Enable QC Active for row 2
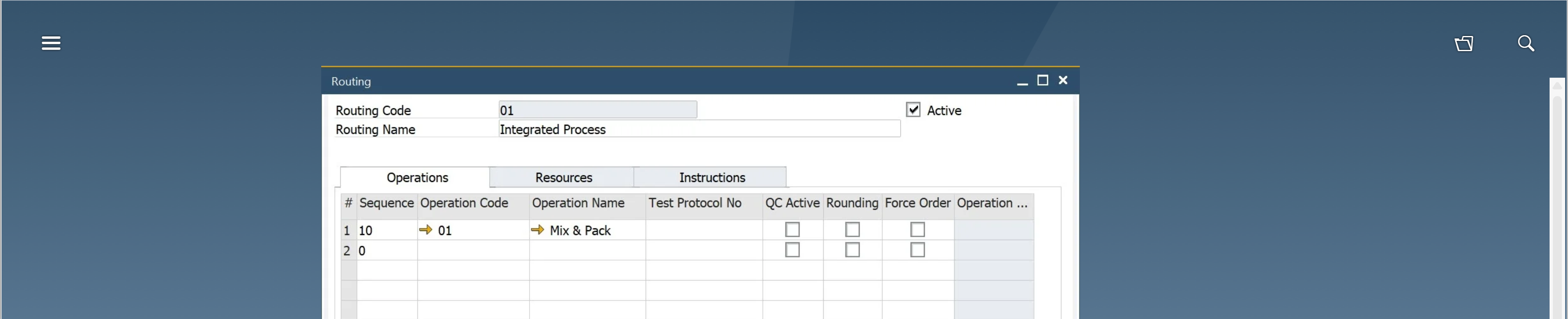The image size is (1568, 319). click(792, 250)
